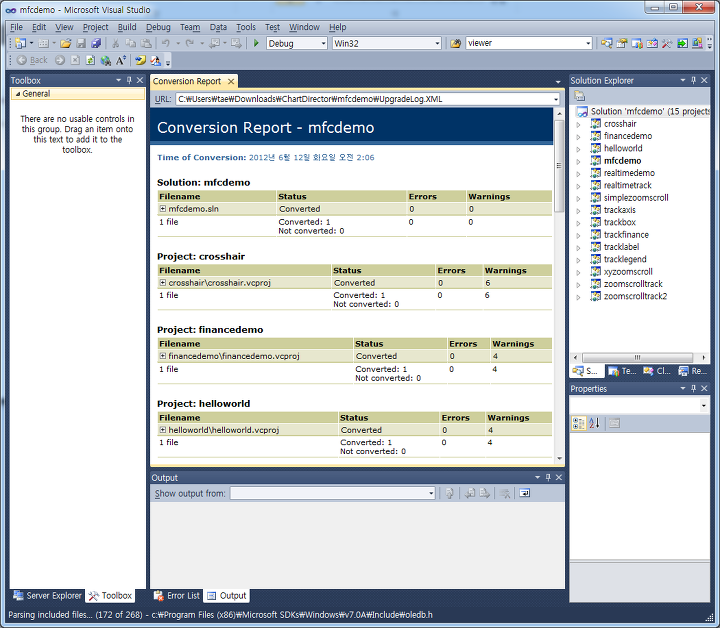Viewport: 720px width, 628px height.
Task: Toggle auto-hide pin on Solution Explorer
Action: [x=693, y=80]
